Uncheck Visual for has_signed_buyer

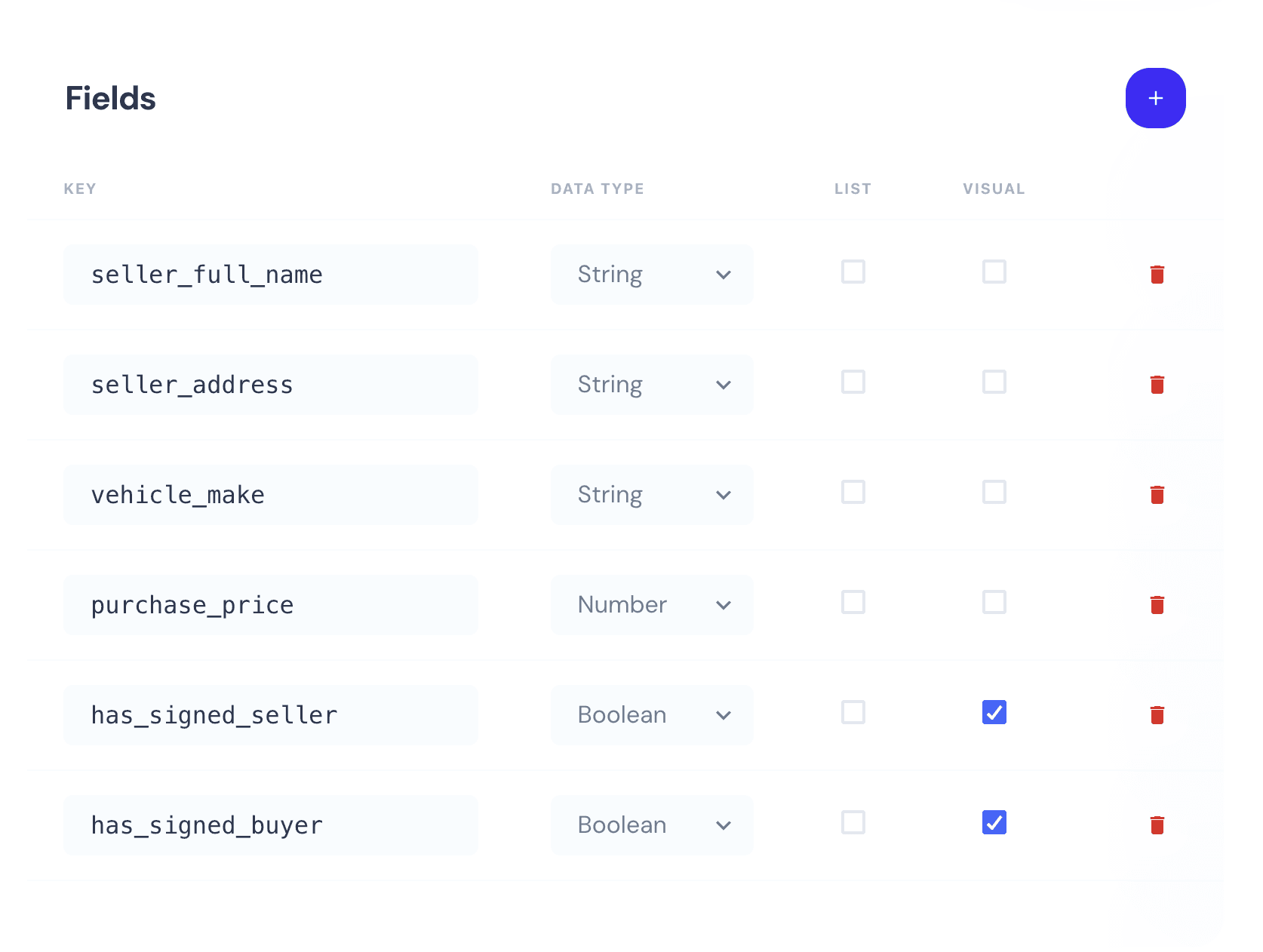point(994,822)
